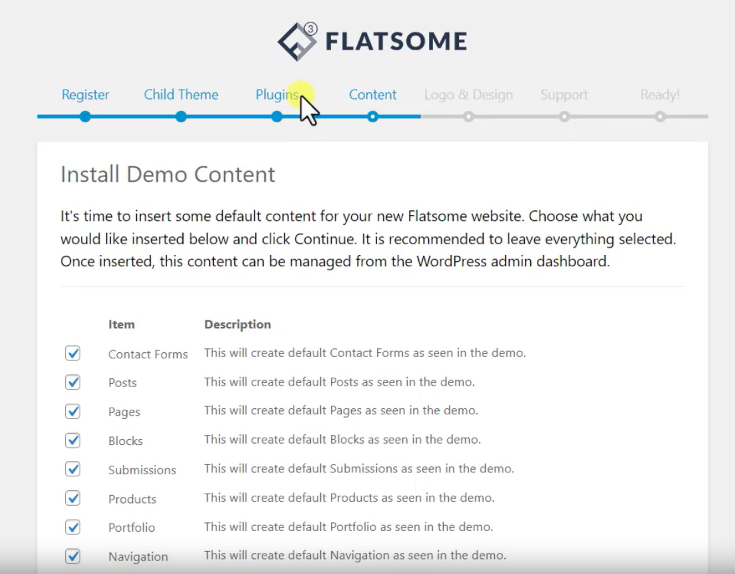Screen dimensions: 735x574
Task: Uncheck the Portfolio checkbox
Action: tap(73, 527)
